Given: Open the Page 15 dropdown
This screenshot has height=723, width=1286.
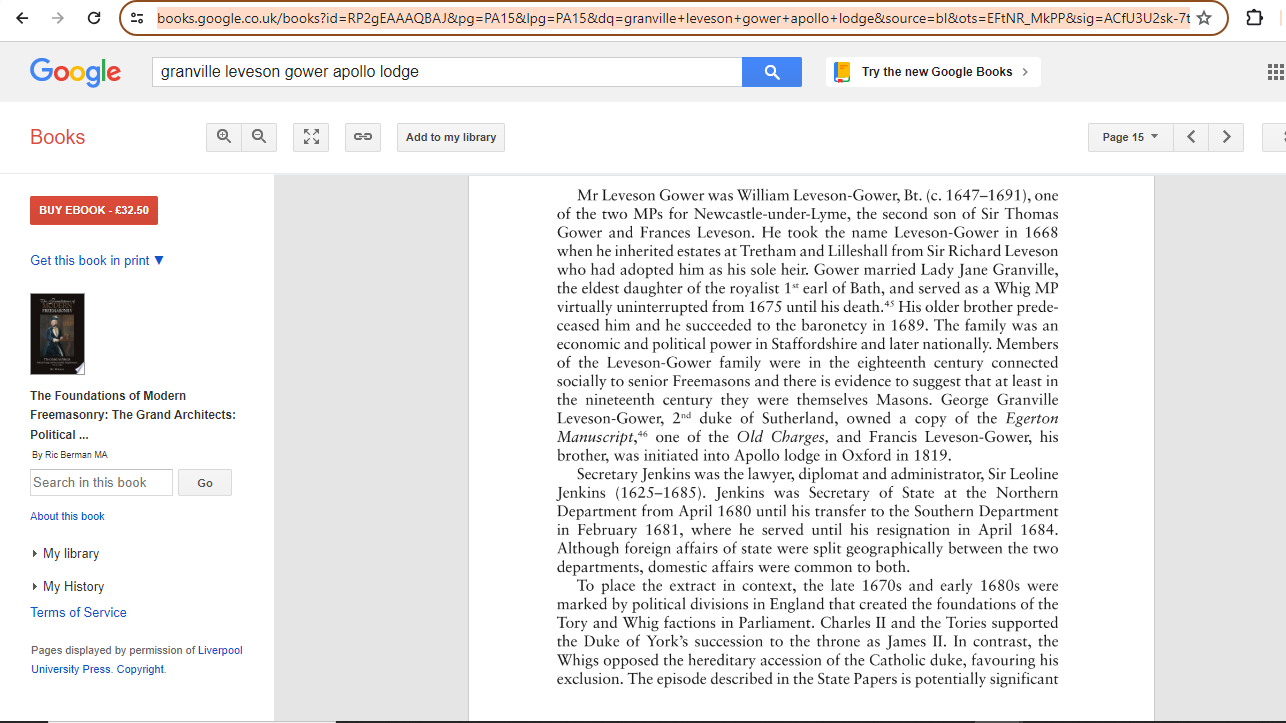Looking at the screenshot, I should (x=1130, y=137).
